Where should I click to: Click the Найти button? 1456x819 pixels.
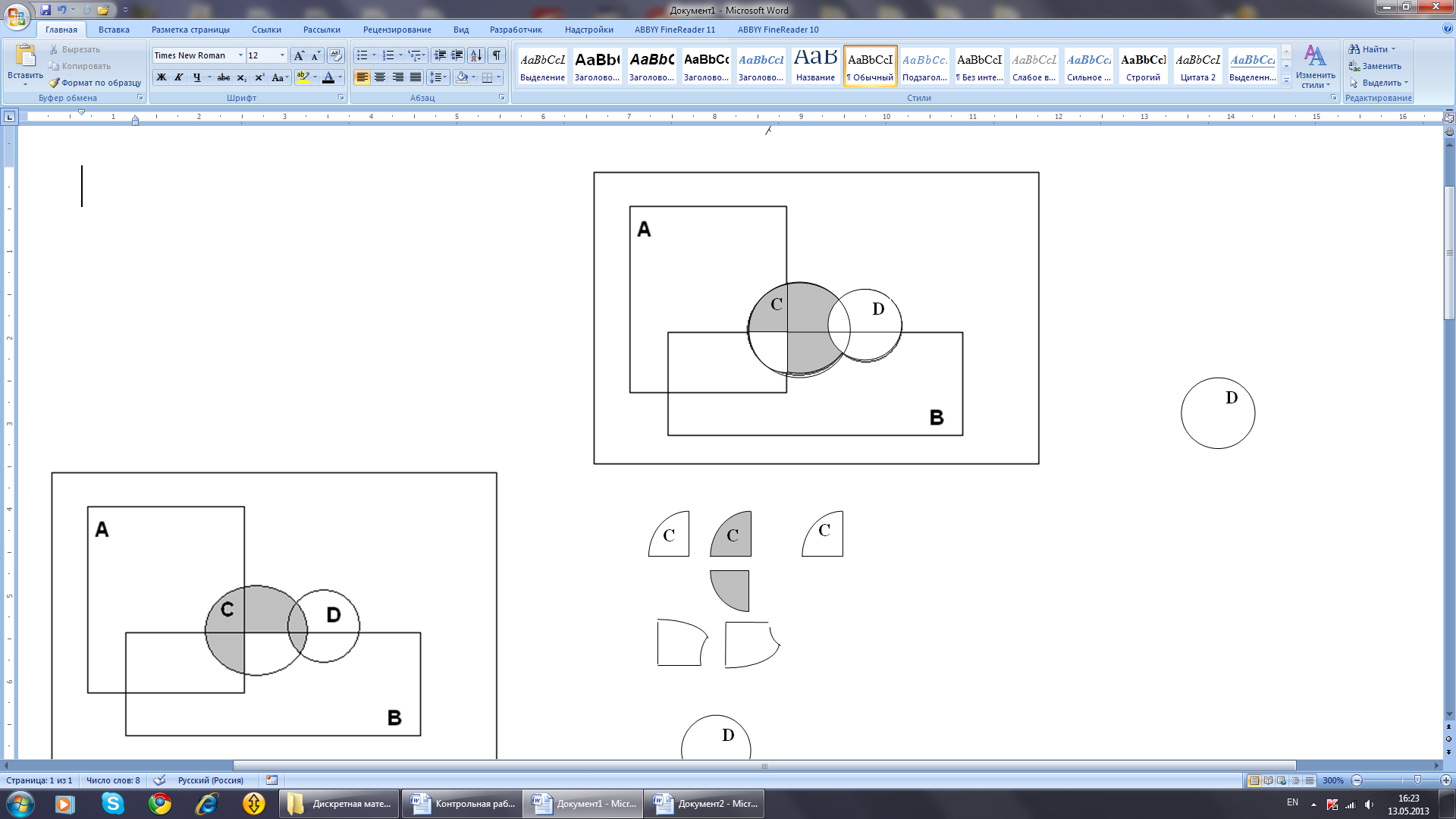tap(1373, 49)
